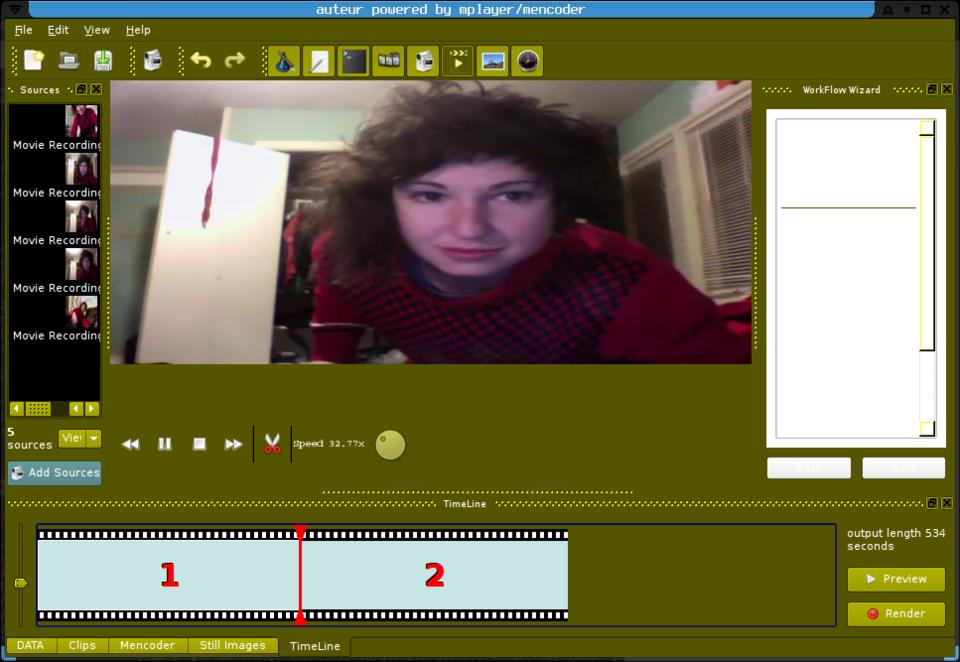Click the scissors cut icon
960x662 pixels.
272,444
